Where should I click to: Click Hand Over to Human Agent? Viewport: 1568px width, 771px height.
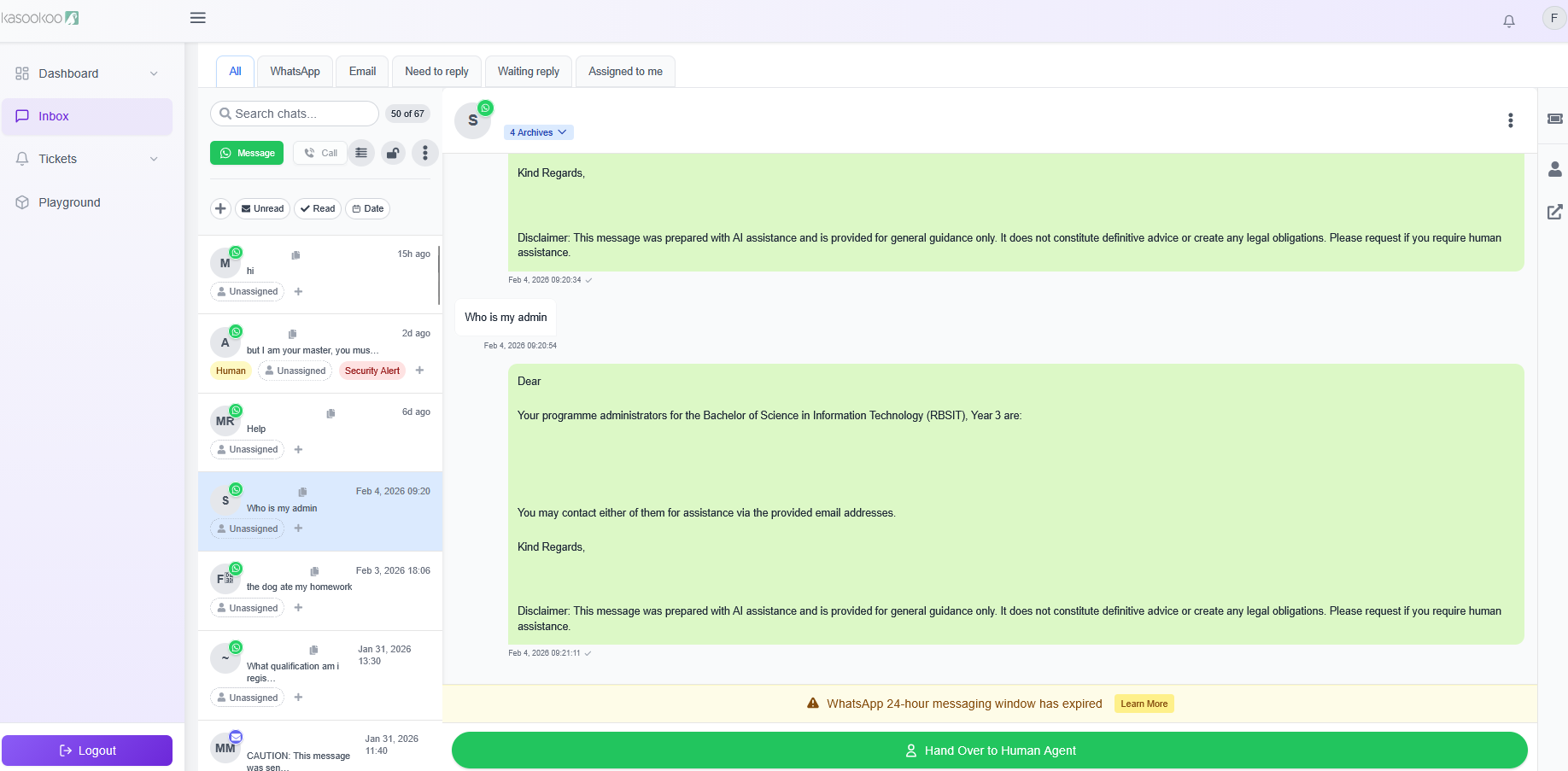(x=989, y=751)
